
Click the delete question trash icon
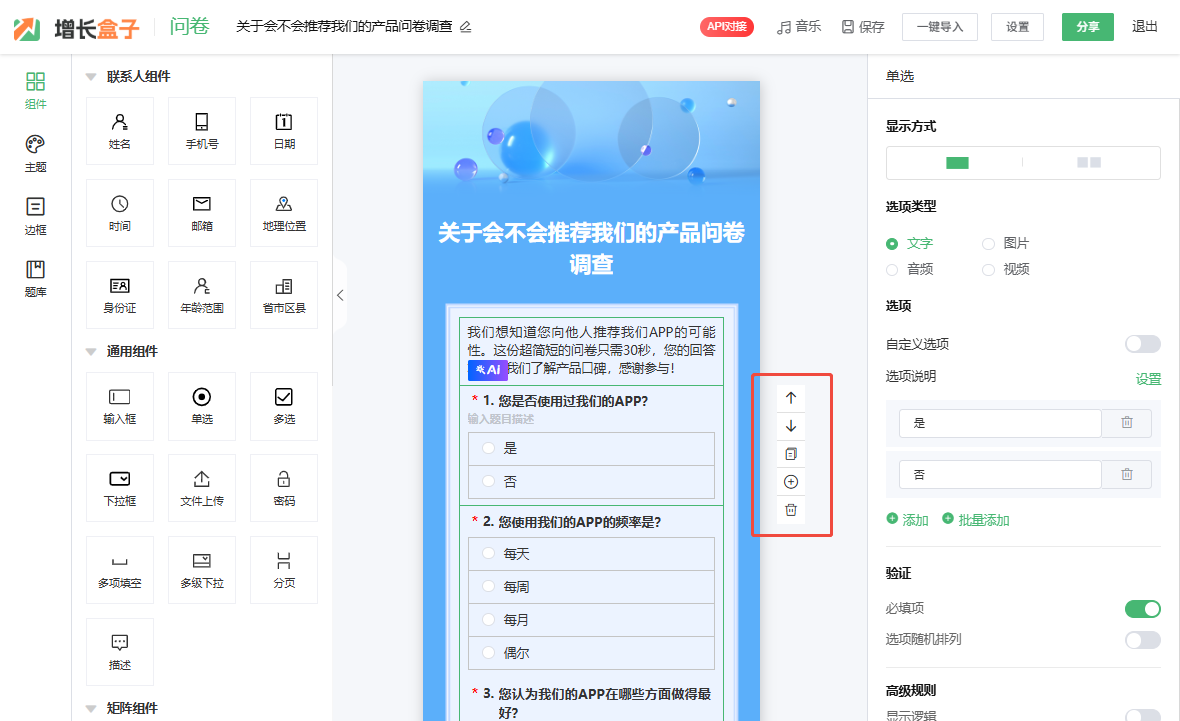791,510
